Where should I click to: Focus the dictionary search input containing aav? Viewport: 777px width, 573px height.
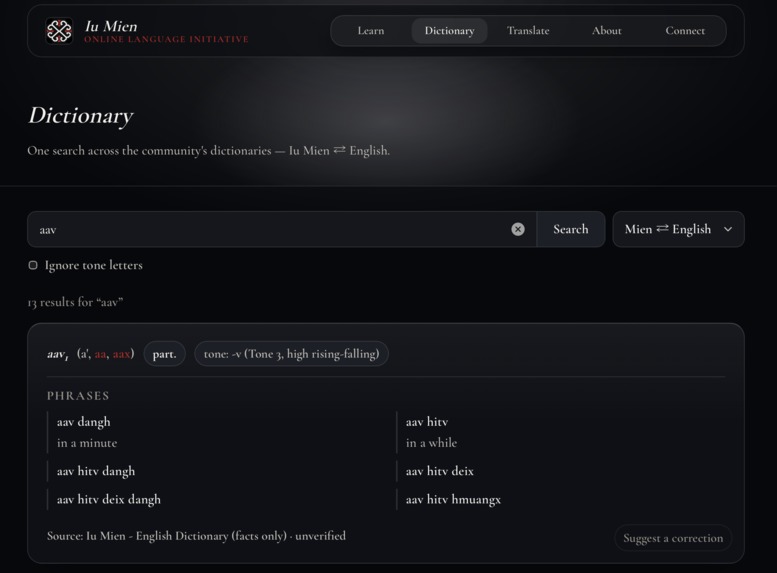[x=281, y=229]
